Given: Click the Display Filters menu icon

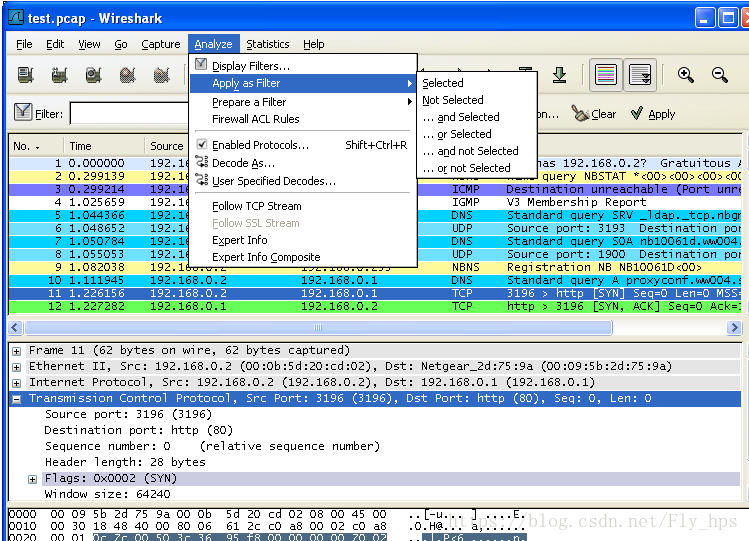Looking at the screenshot, I should 201,64.
